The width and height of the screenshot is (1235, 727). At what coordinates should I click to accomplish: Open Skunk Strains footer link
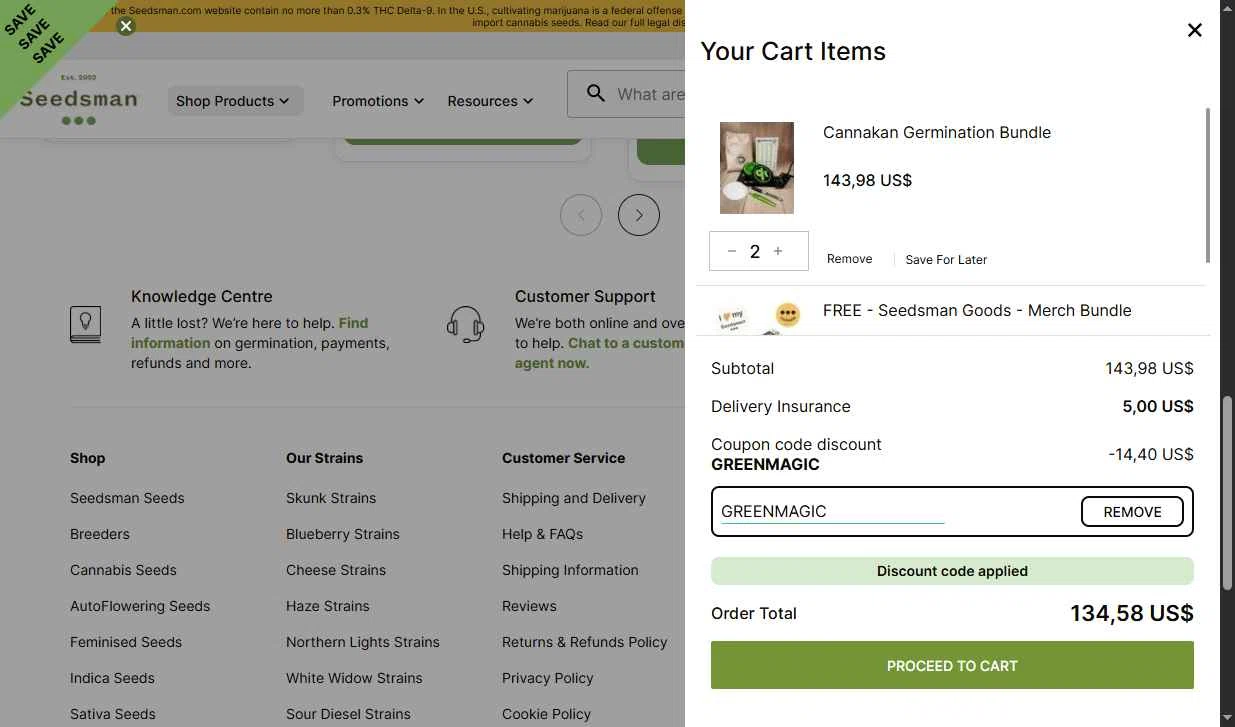coord(331,498)
